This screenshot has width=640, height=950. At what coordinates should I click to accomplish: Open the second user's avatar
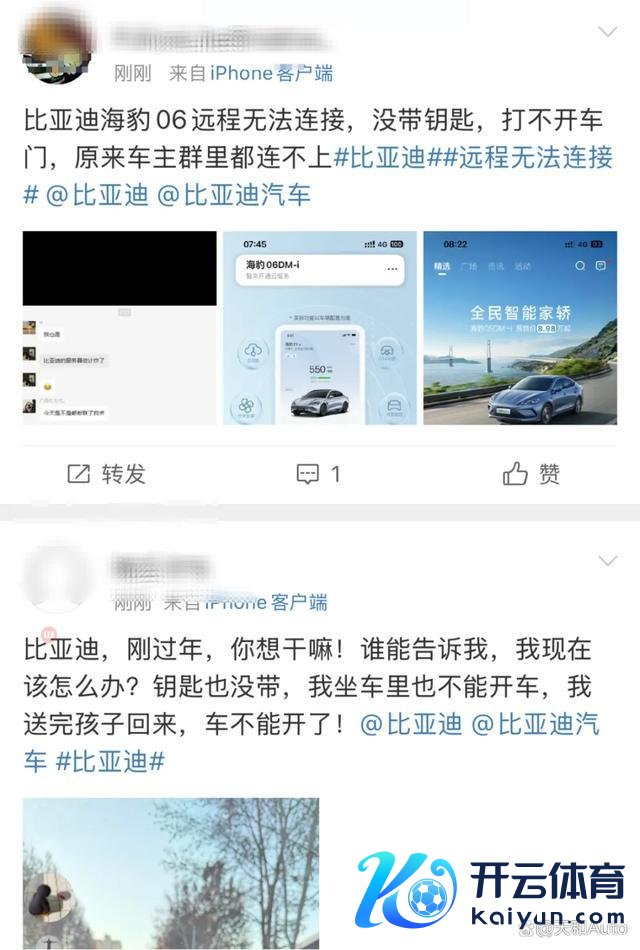[x=57, y=580]
